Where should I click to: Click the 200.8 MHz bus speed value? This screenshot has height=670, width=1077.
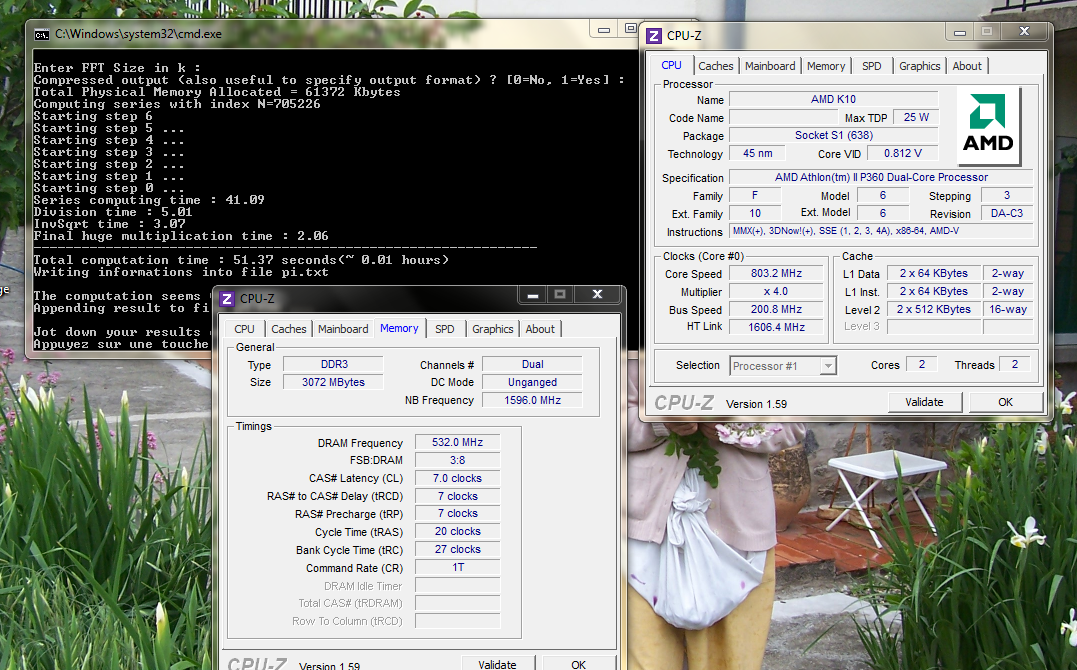(776, 309)
